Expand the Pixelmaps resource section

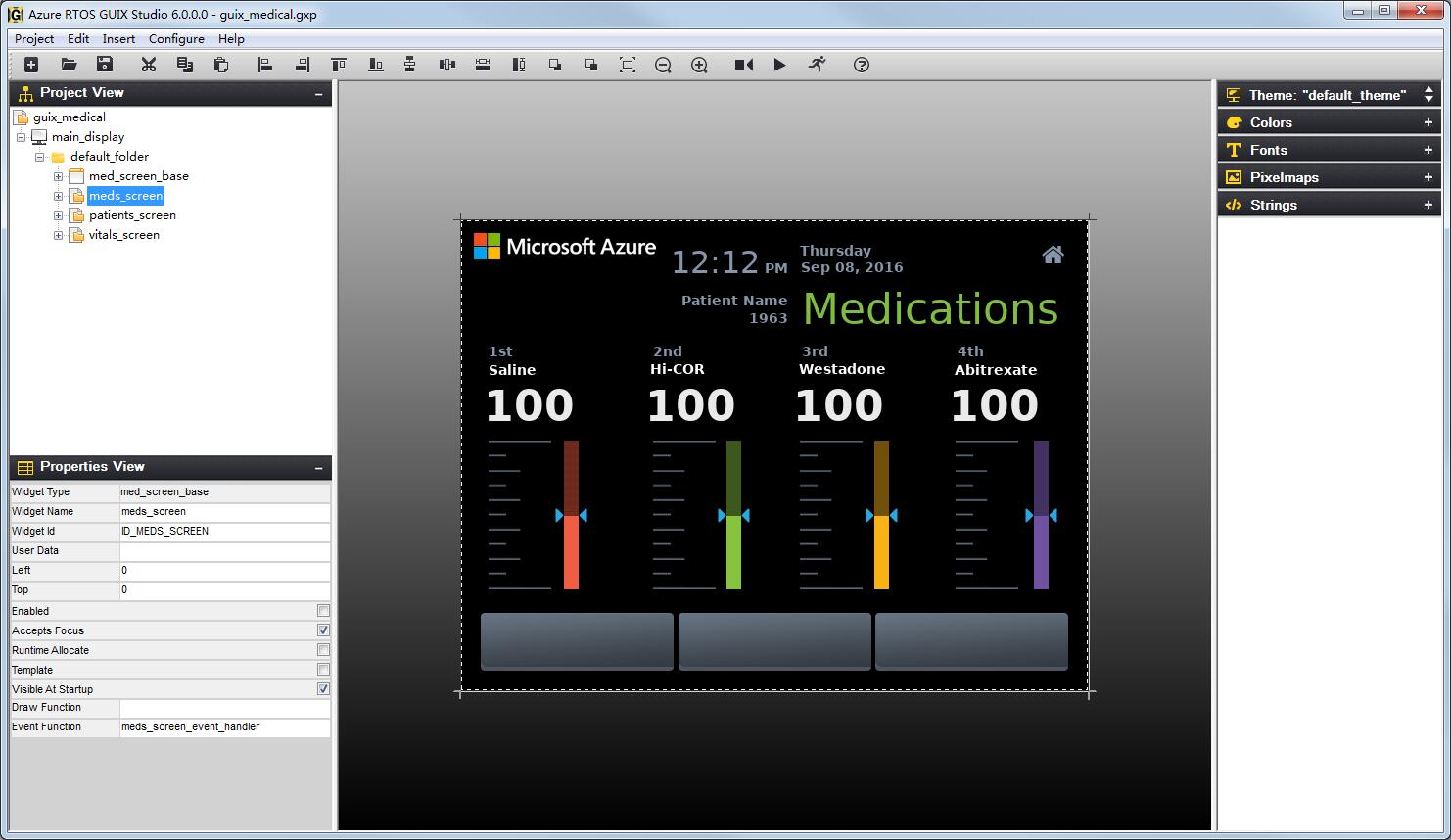coord(1428,177)
